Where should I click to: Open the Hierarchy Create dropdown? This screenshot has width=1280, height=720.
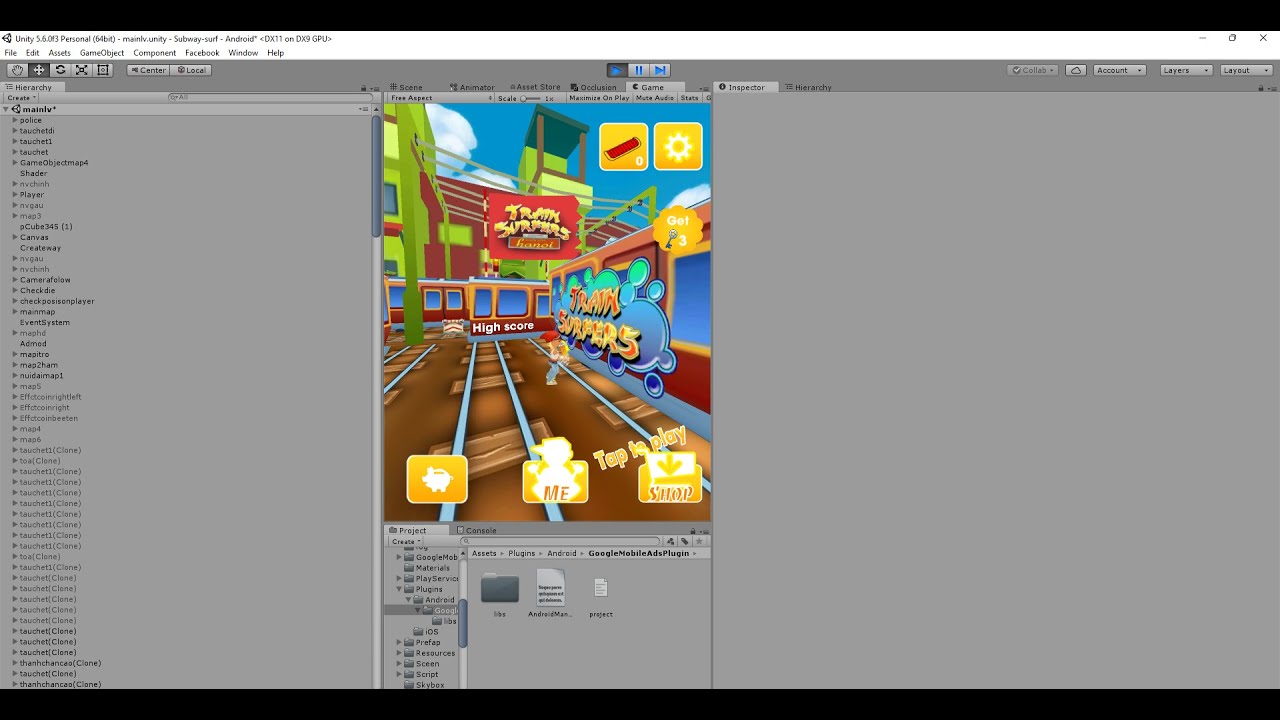click(x=20, y=98)
